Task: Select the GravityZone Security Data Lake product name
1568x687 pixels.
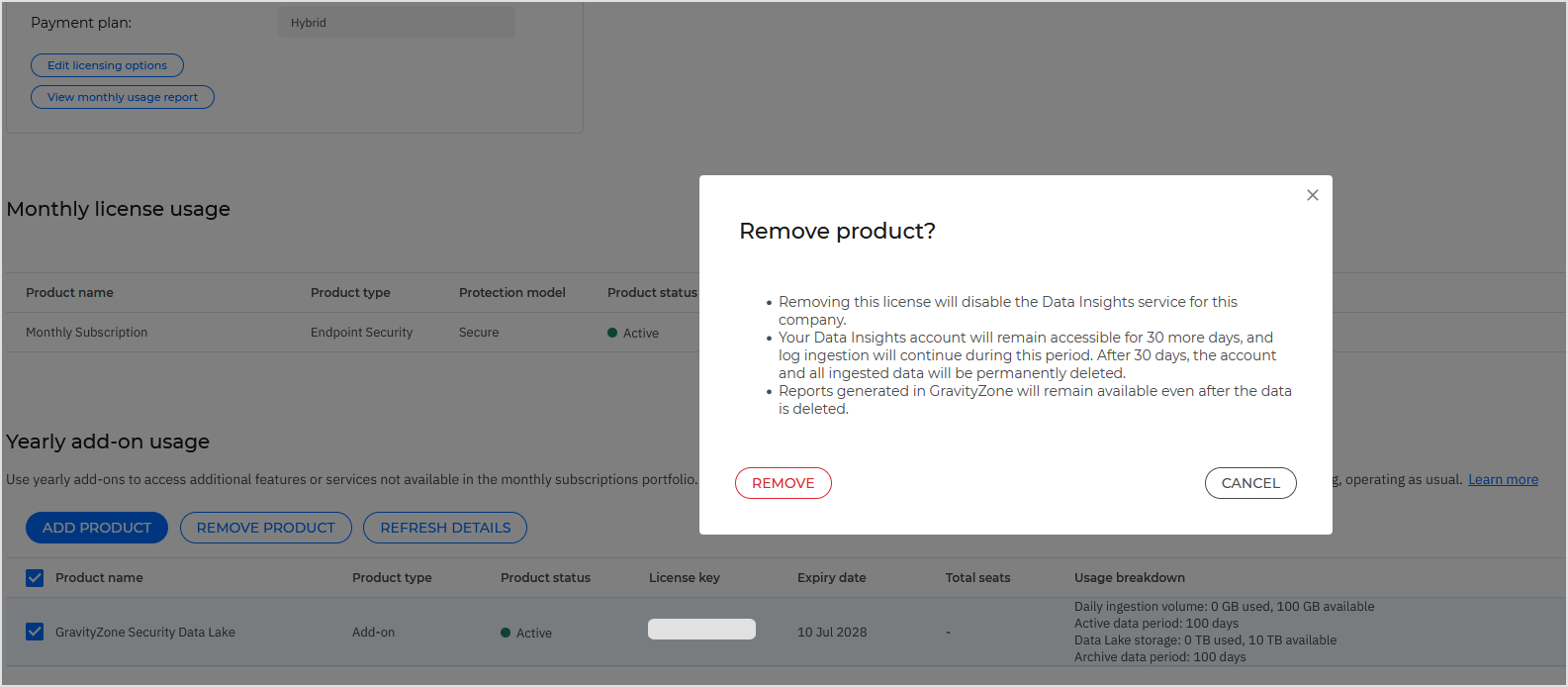Action: tap(145, 633)
